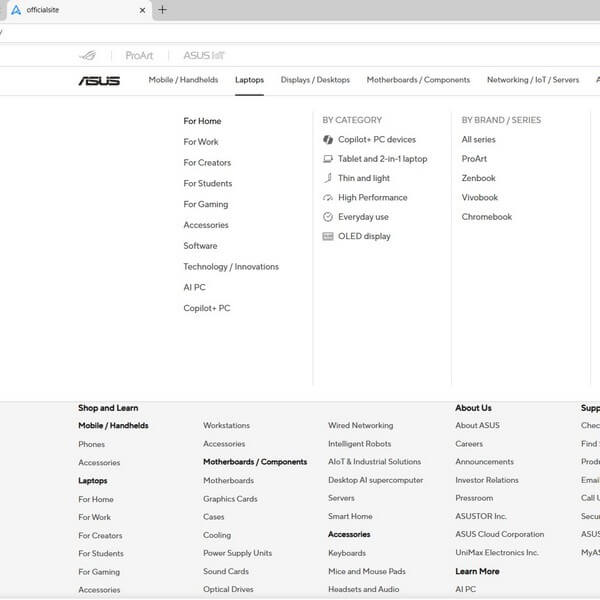View All series laptops
The width and height of the screenshot is (600, 600).
point(478,140)
